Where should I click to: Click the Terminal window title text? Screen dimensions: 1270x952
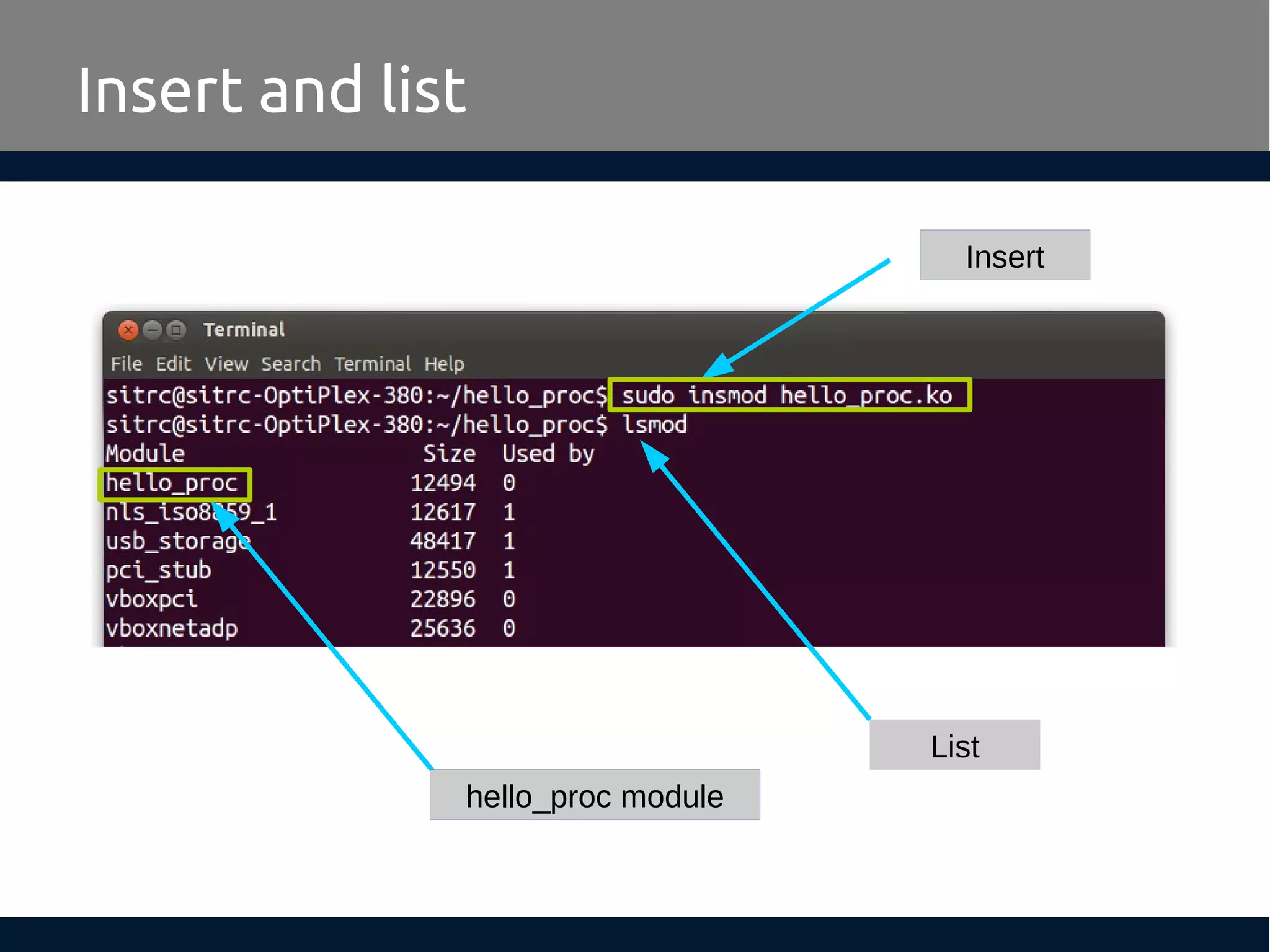point(244,330)
